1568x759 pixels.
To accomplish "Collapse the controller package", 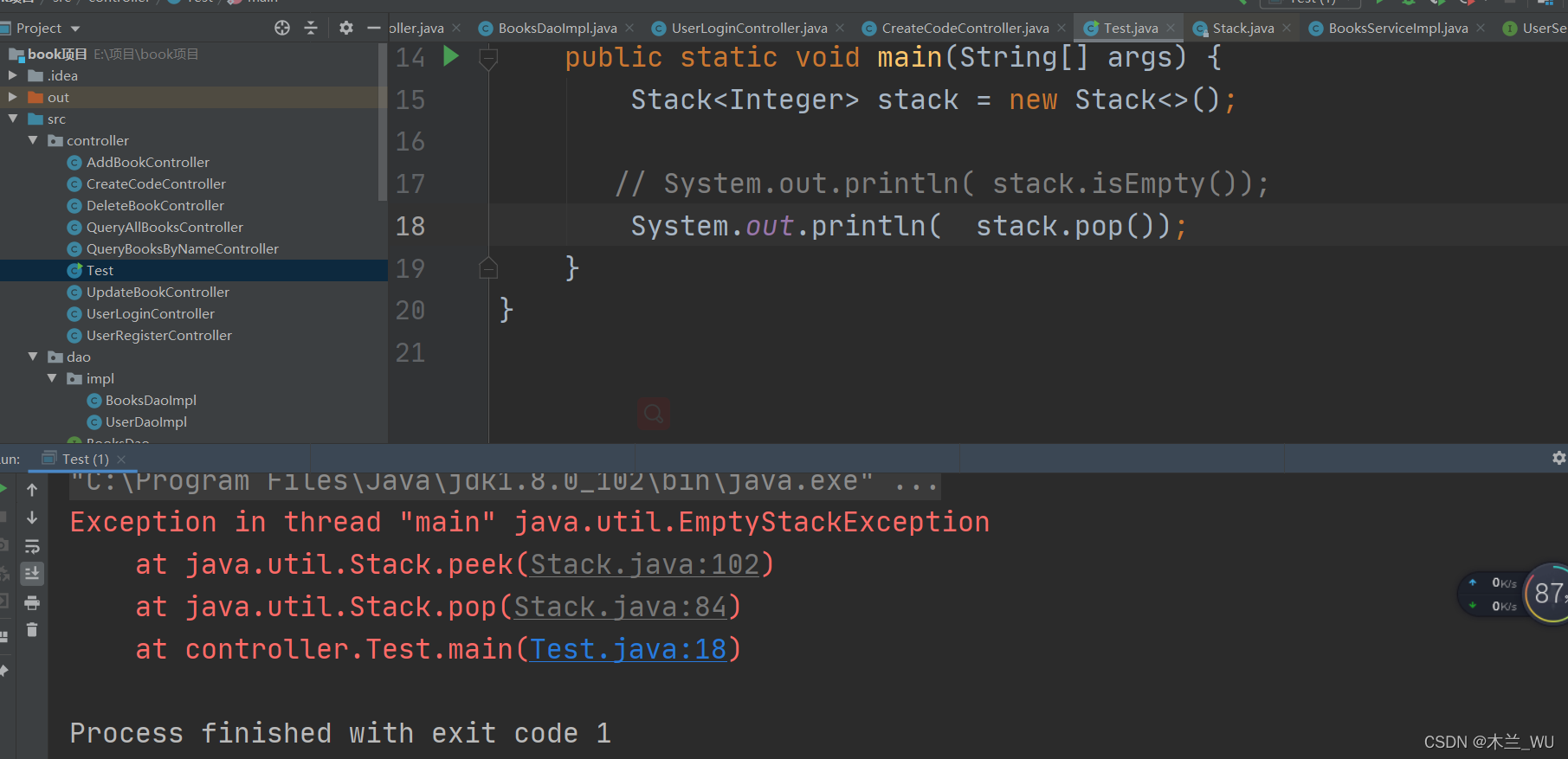I will tap(33, 140).
